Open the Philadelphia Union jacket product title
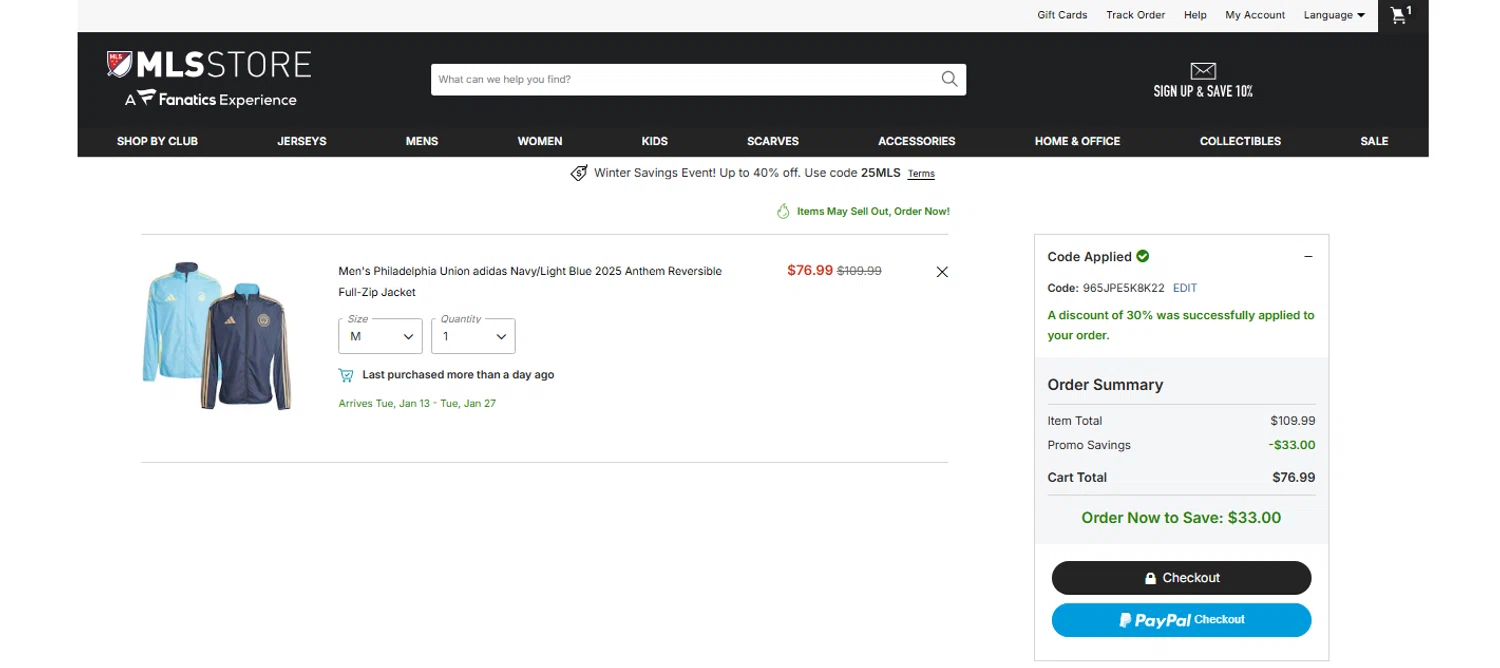 [530, 282]
